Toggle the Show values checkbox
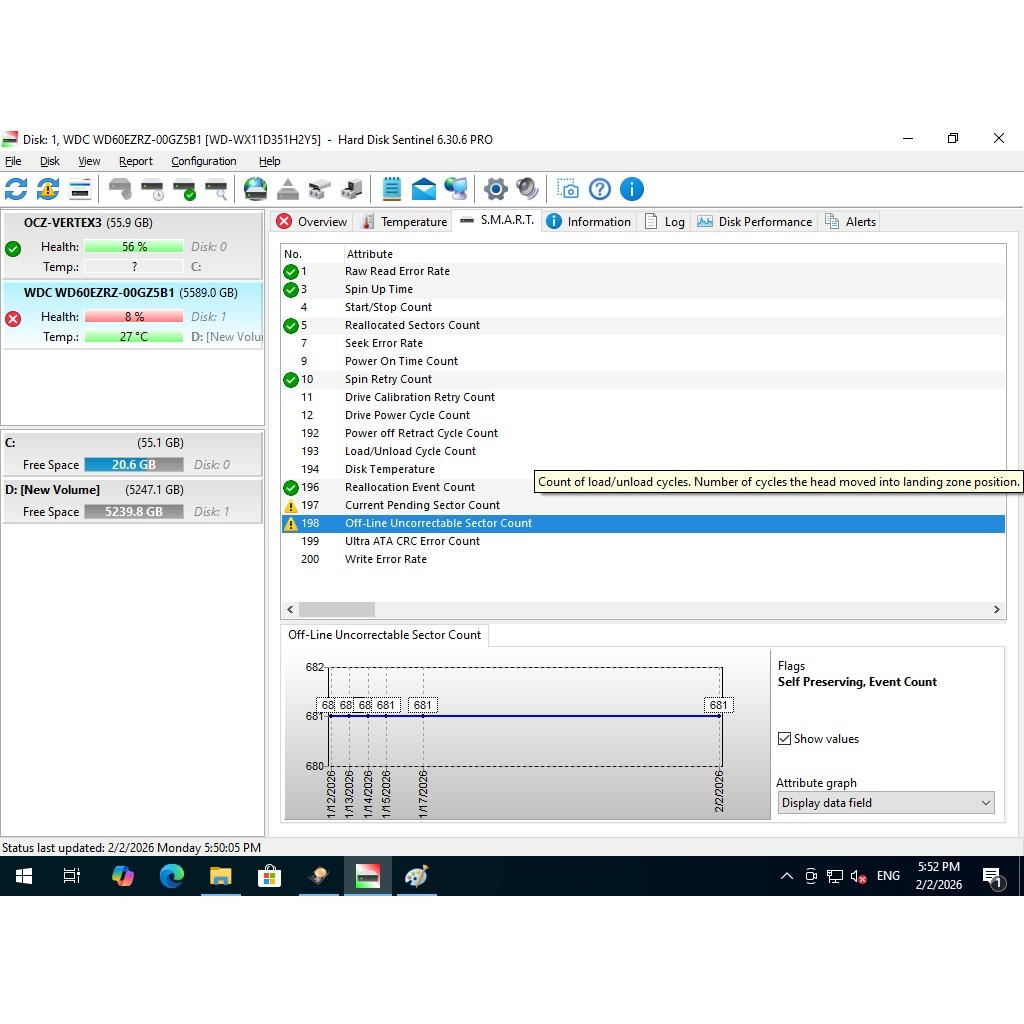1024x1024 pixels. 785,739
